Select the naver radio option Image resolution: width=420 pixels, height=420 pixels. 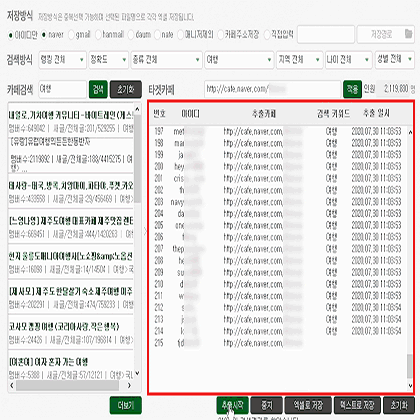click(44, 35)
